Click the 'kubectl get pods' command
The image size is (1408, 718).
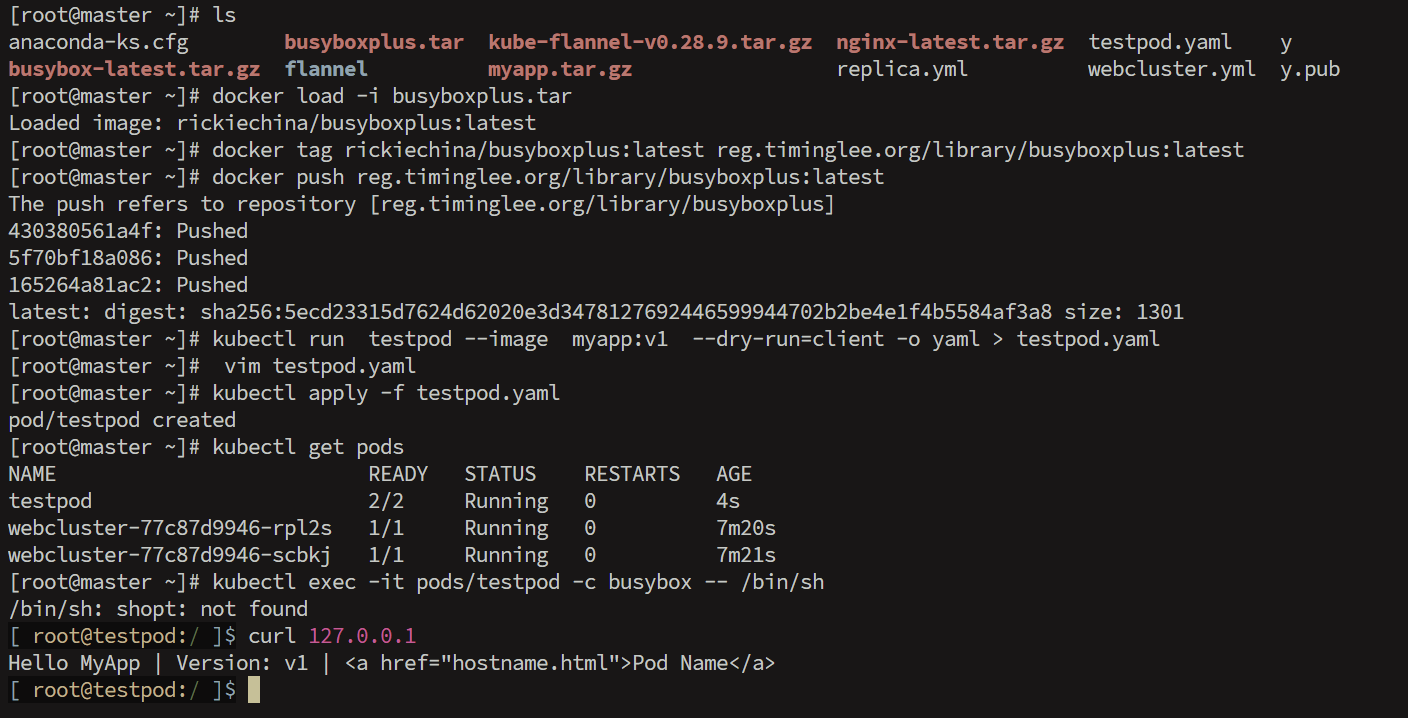point(308,447)
